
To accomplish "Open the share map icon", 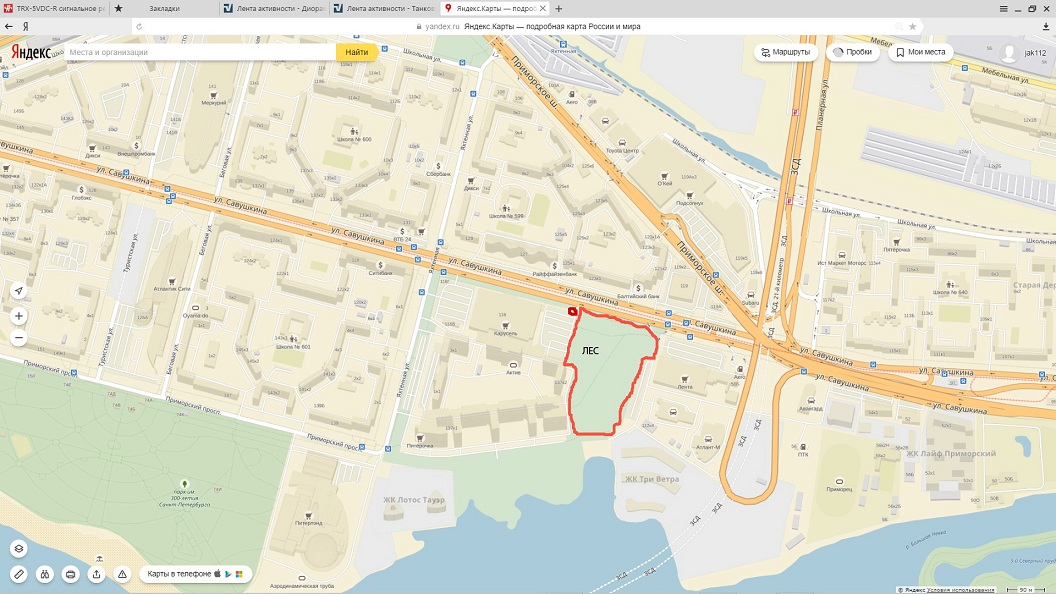I will 96,574.
